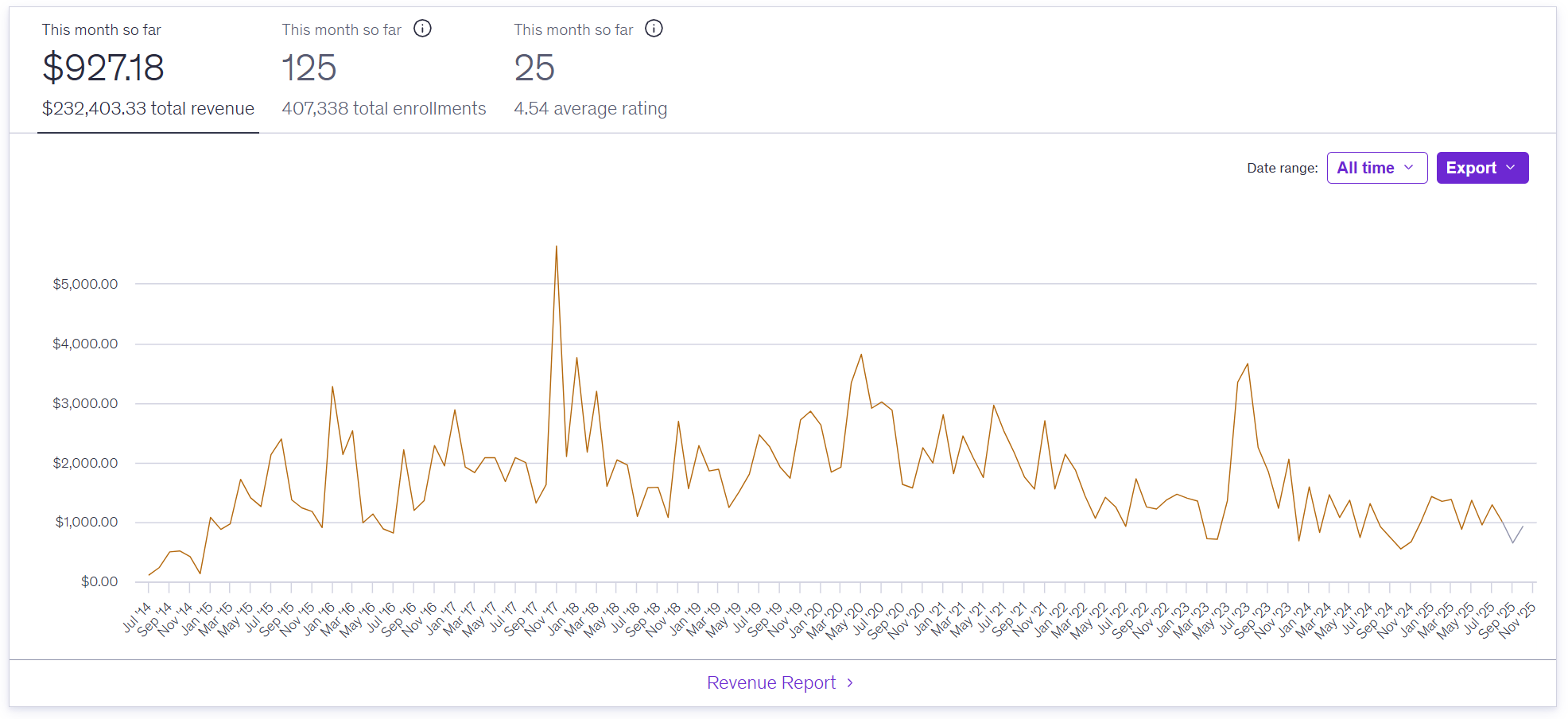Click the arrow icon after Revenue Report
The width and height of the screenshot is (1568, 719).
tap(850, 682)
